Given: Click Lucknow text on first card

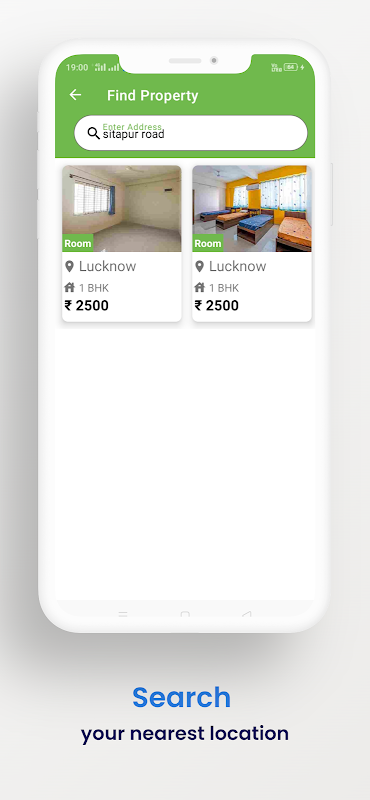Looking at the screenshot, I should click(107, 266).
